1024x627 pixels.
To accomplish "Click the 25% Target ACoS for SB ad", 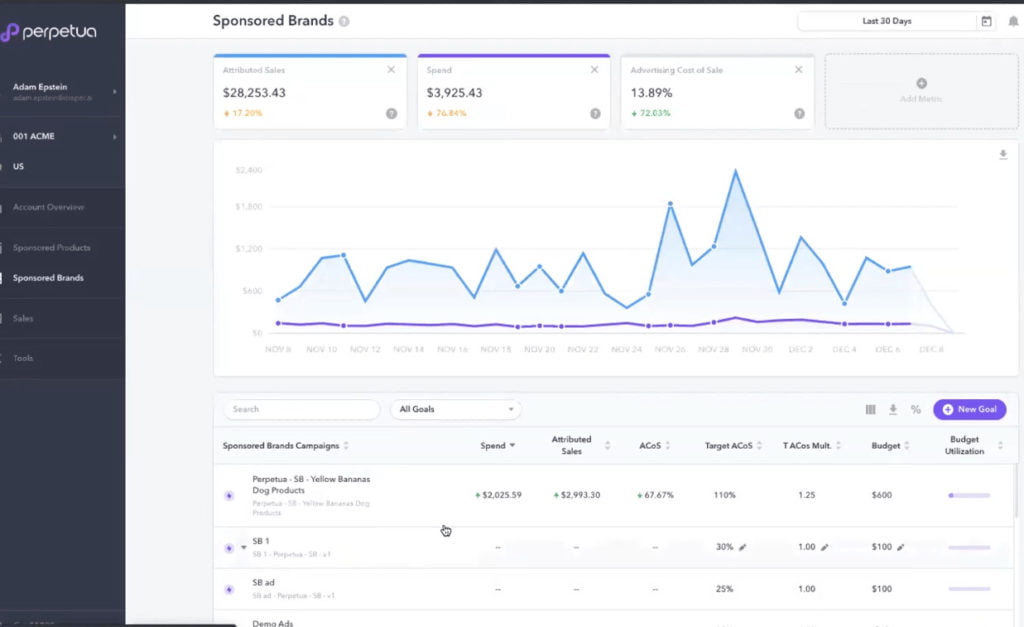I will coord(724,589).
